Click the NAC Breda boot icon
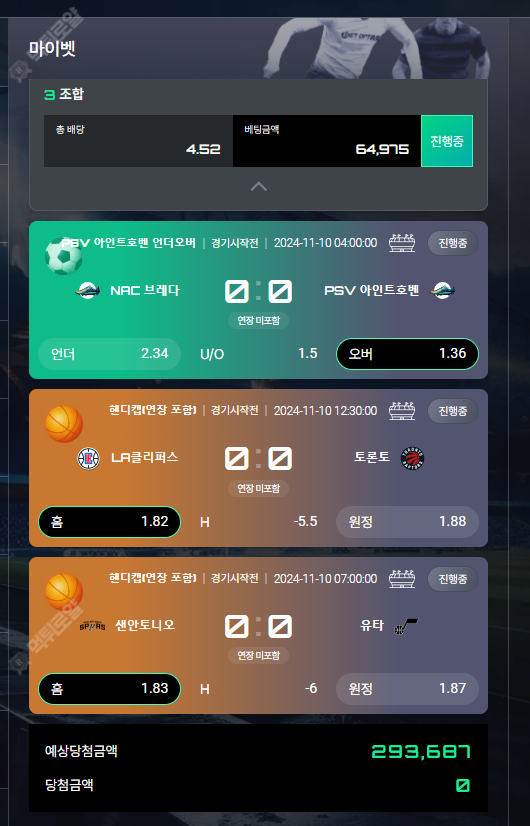Image resolution: width=530 pixels, height=826 pixels. (x=88, y=290)
